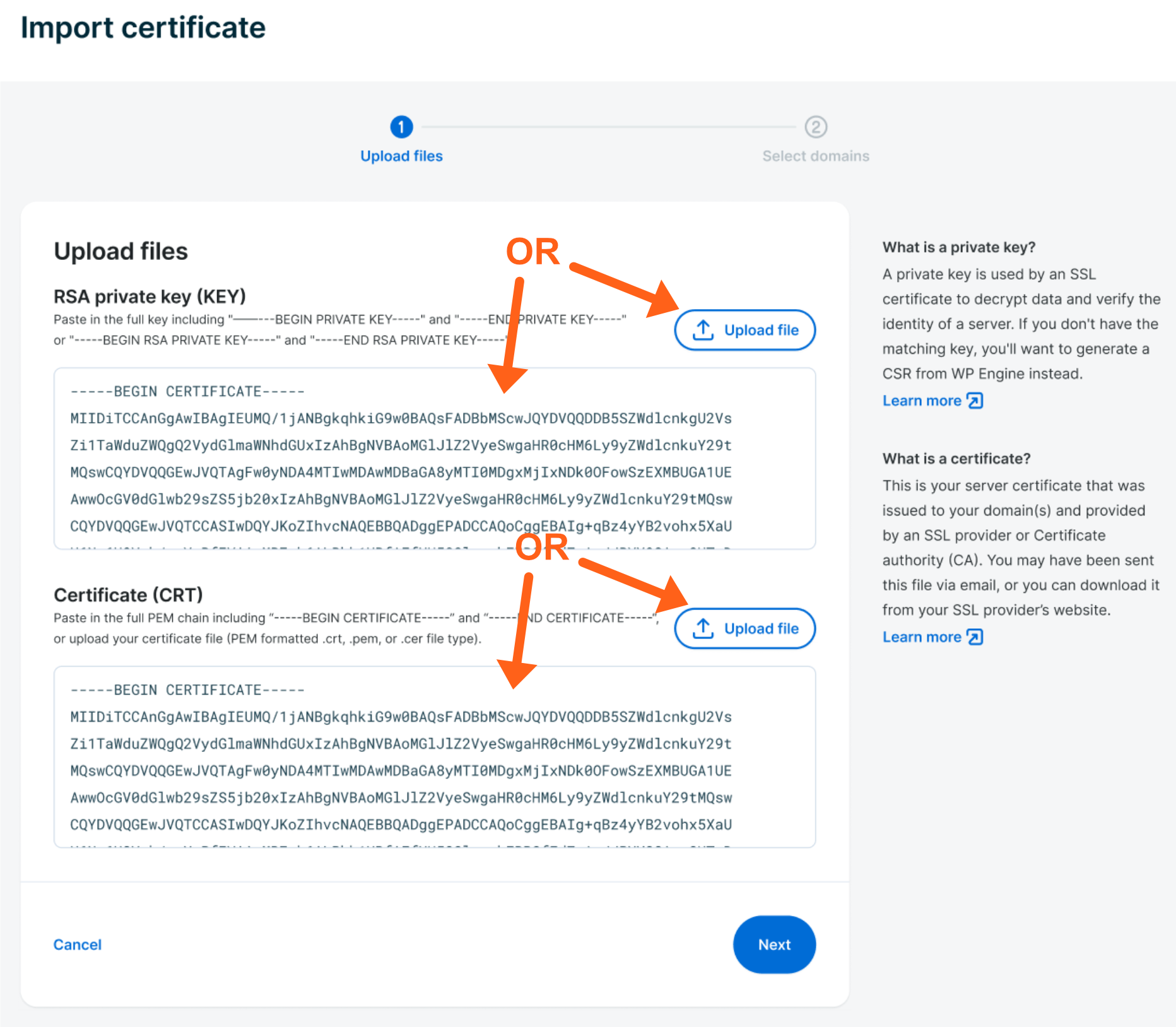1176x1027 pixels.
Task: Open Learn more about certificates
Action: 922,637
